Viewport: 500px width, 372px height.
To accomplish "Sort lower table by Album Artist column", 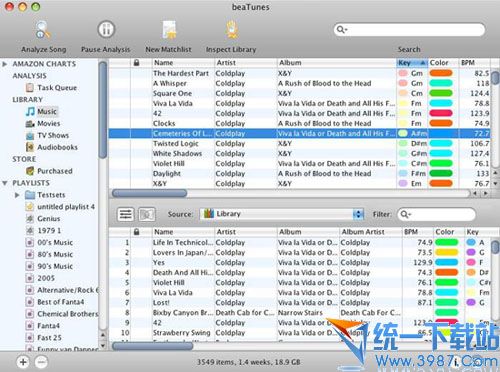I will (371, 232).
